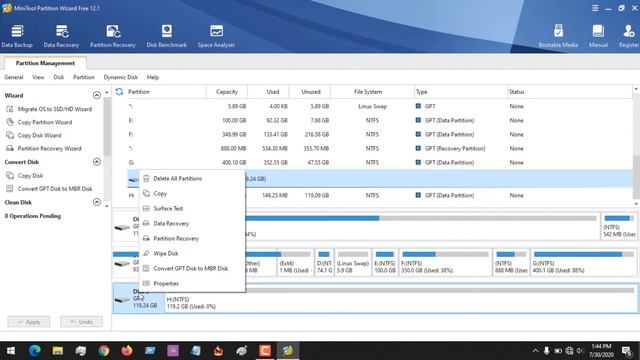Screen dimensions: 640x360
Task: Choose Convert GPT Disk to MBR Disk in context menu
Action: point(192,269)
